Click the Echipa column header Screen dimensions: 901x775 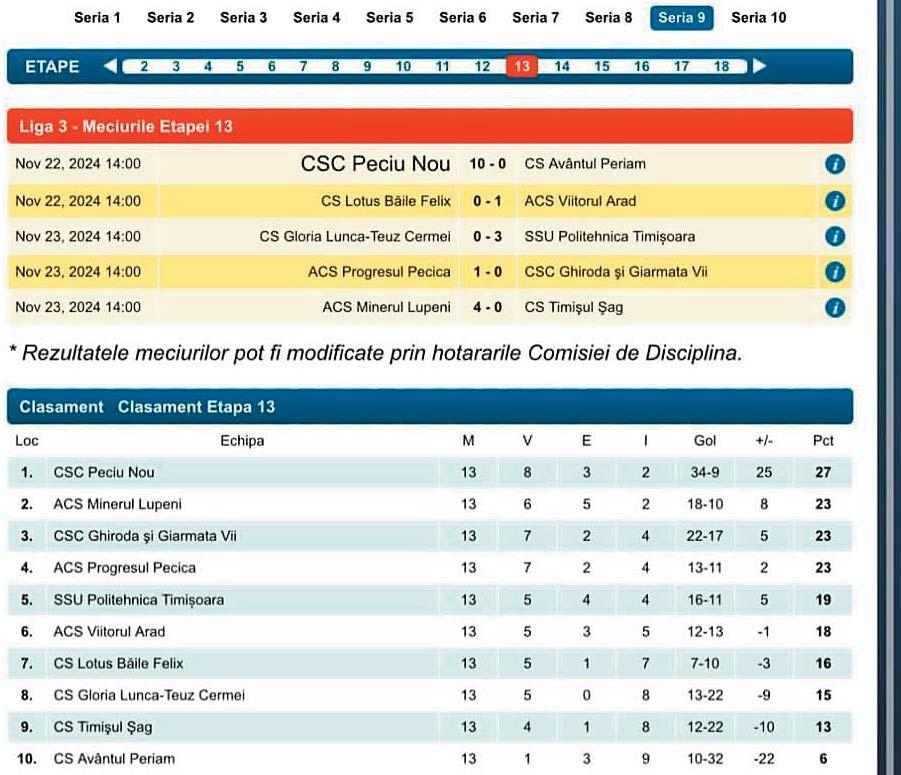tap(242, 441)
